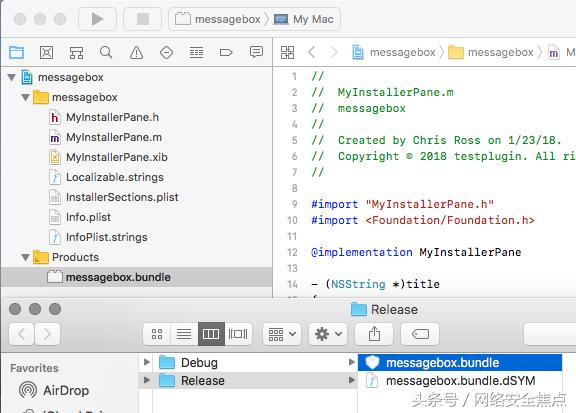The width and height of the screenshot is (576, 413).
Task: Open the Project navigator folder icon
Action: tap(17, 53)
